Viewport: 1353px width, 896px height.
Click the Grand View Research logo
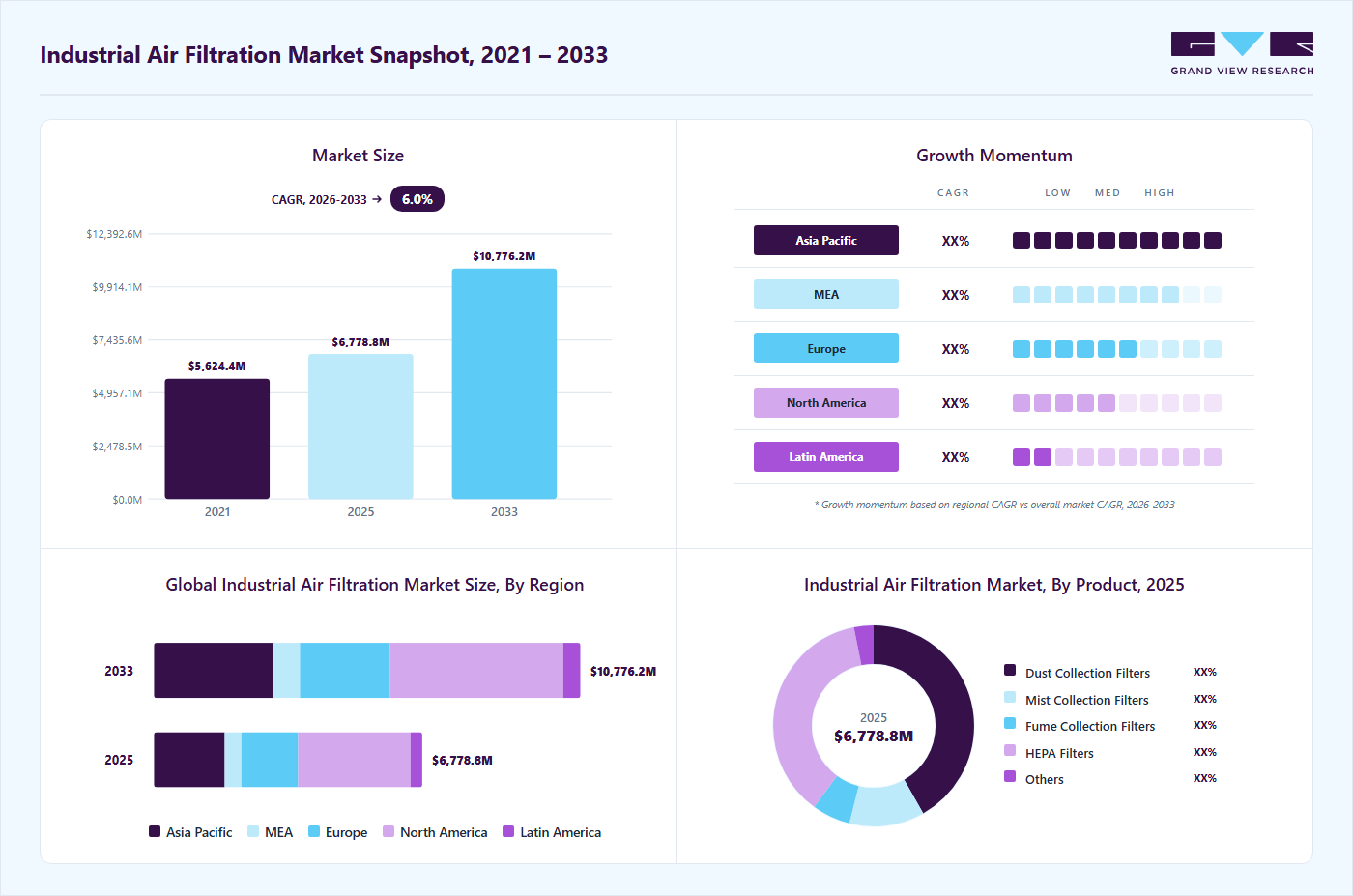tap(1242, 54)
